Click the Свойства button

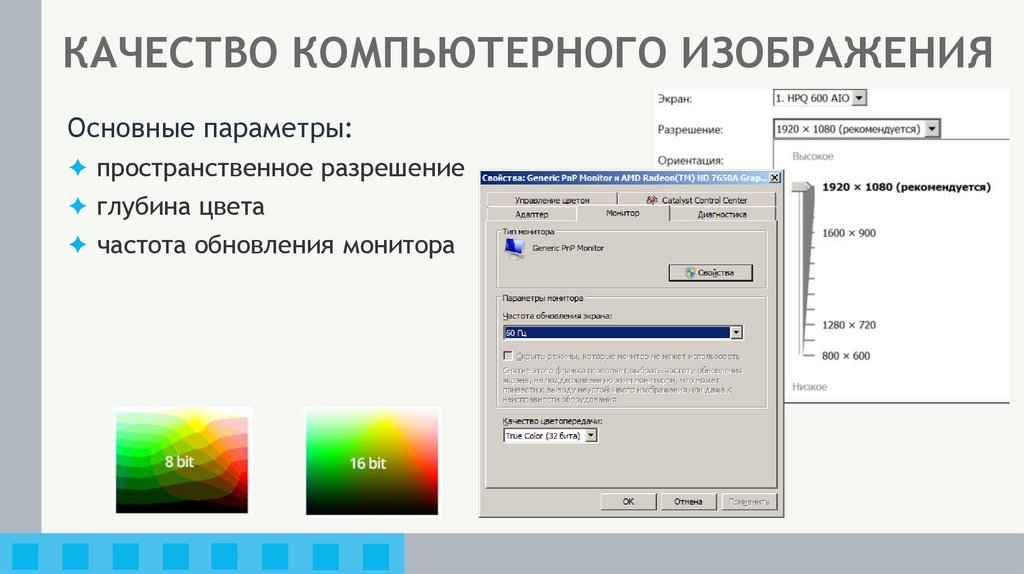(711, 273)
